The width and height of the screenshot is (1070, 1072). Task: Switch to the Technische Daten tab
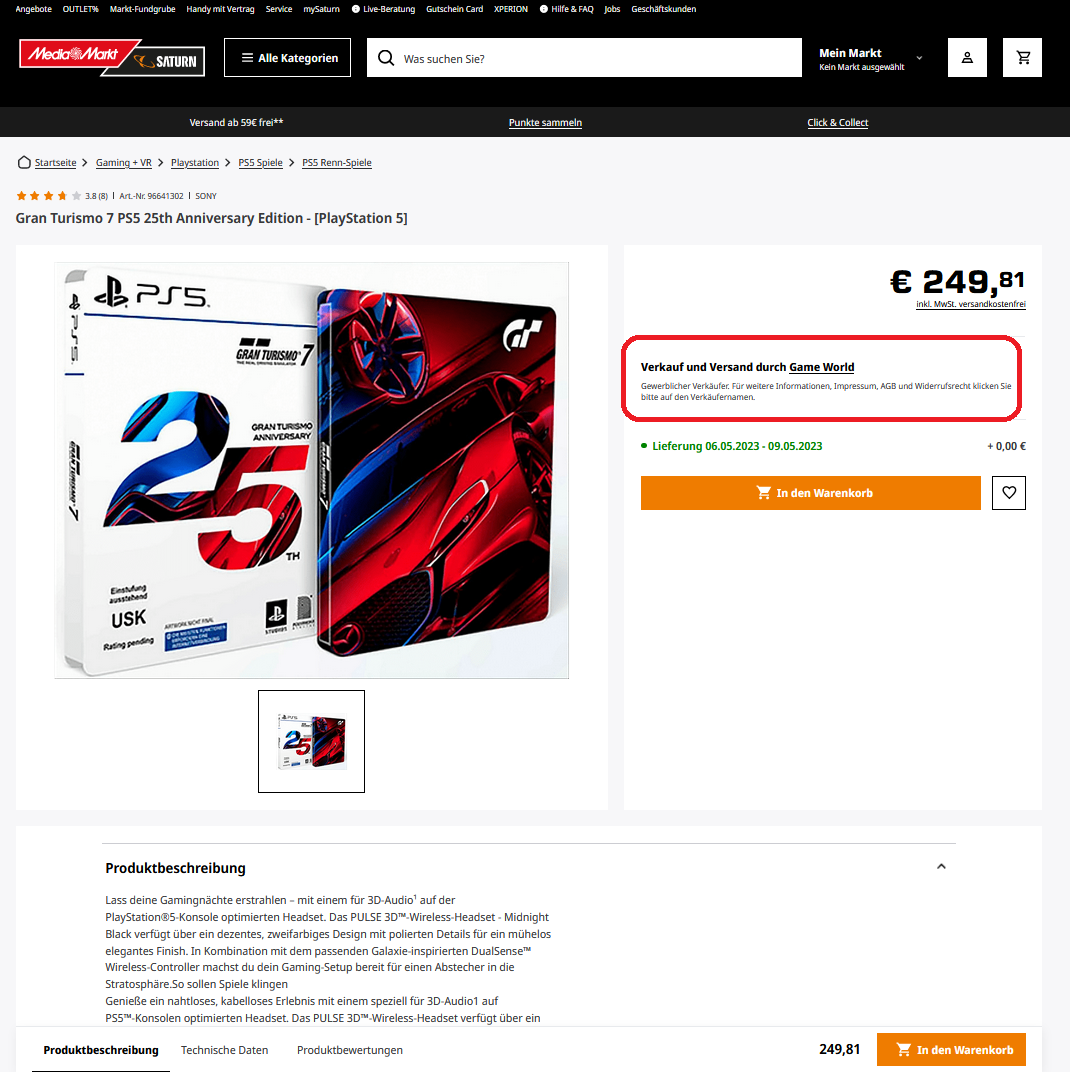click(224, 1049)
